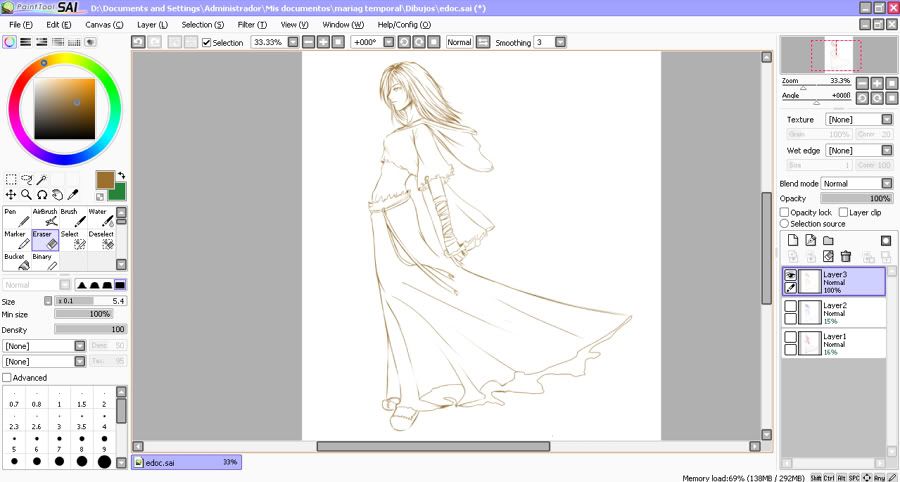Tick the Advanced brush settings checkbox
900x482 pixels.
(7, 378)
